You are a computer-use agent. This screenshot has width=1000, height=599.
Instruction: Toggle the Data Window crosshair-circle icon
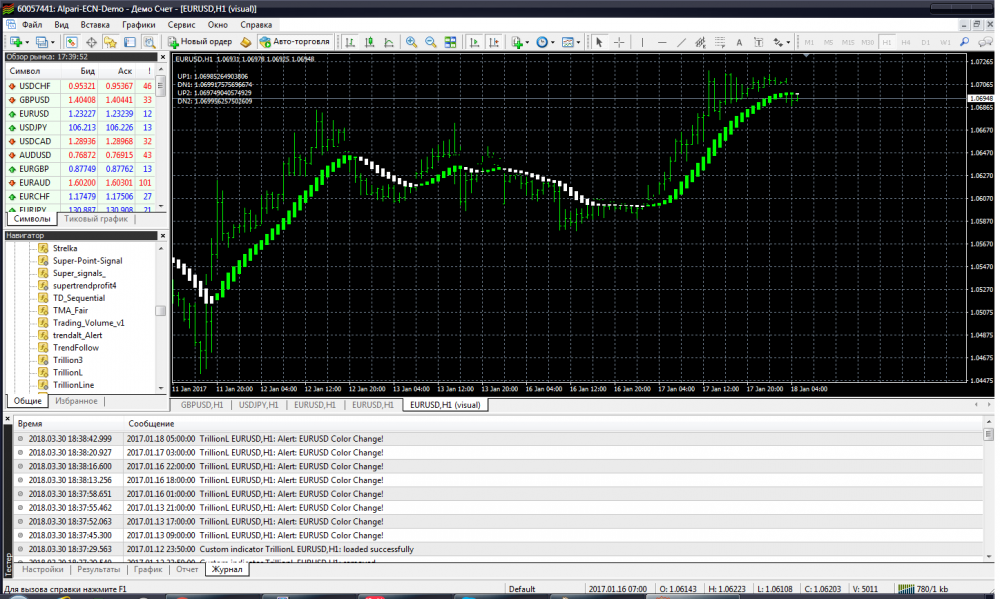pos(91,42)
